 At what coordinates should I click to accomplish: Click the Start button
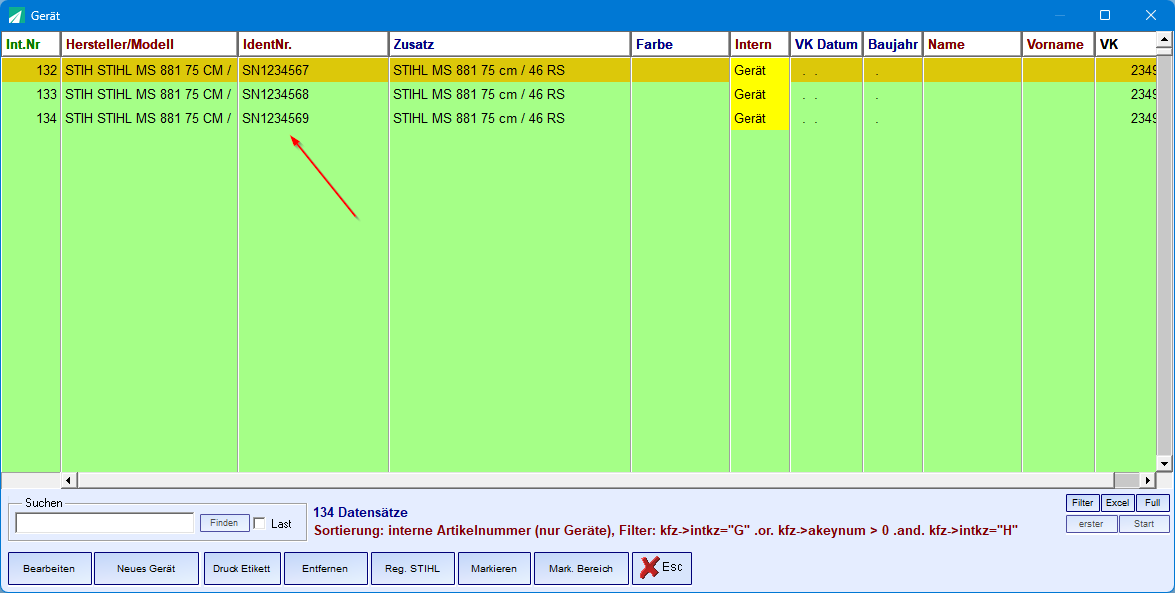(x=1144, y=524)
